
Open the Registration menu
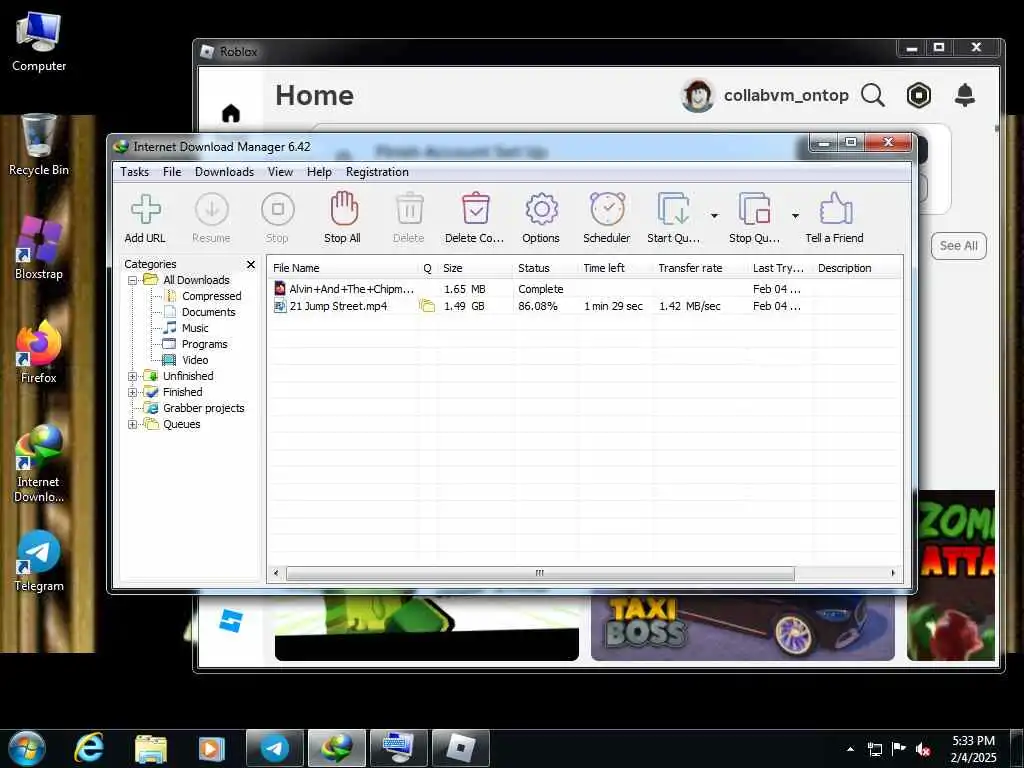click(377, 172)
